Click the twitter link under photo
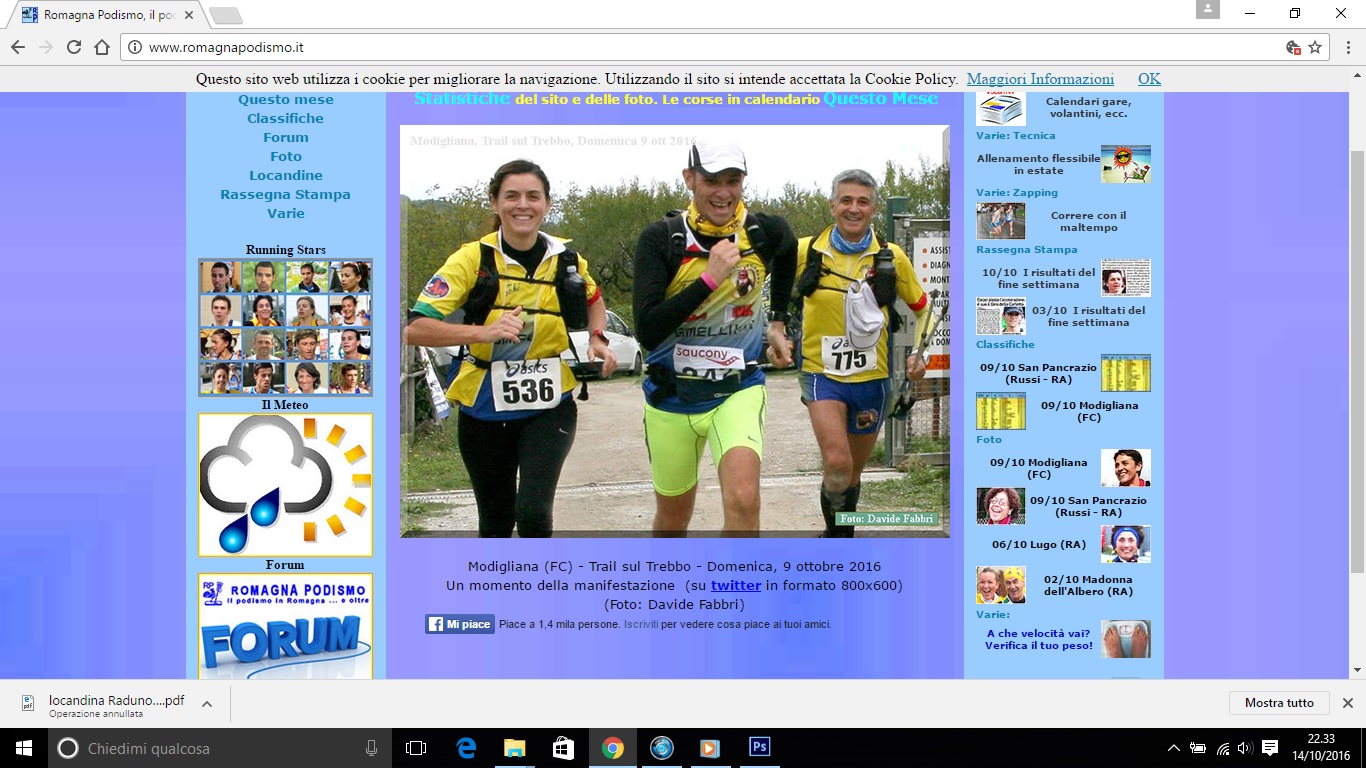The width and height of the screenshot is (1366, 768). point(736,585)
